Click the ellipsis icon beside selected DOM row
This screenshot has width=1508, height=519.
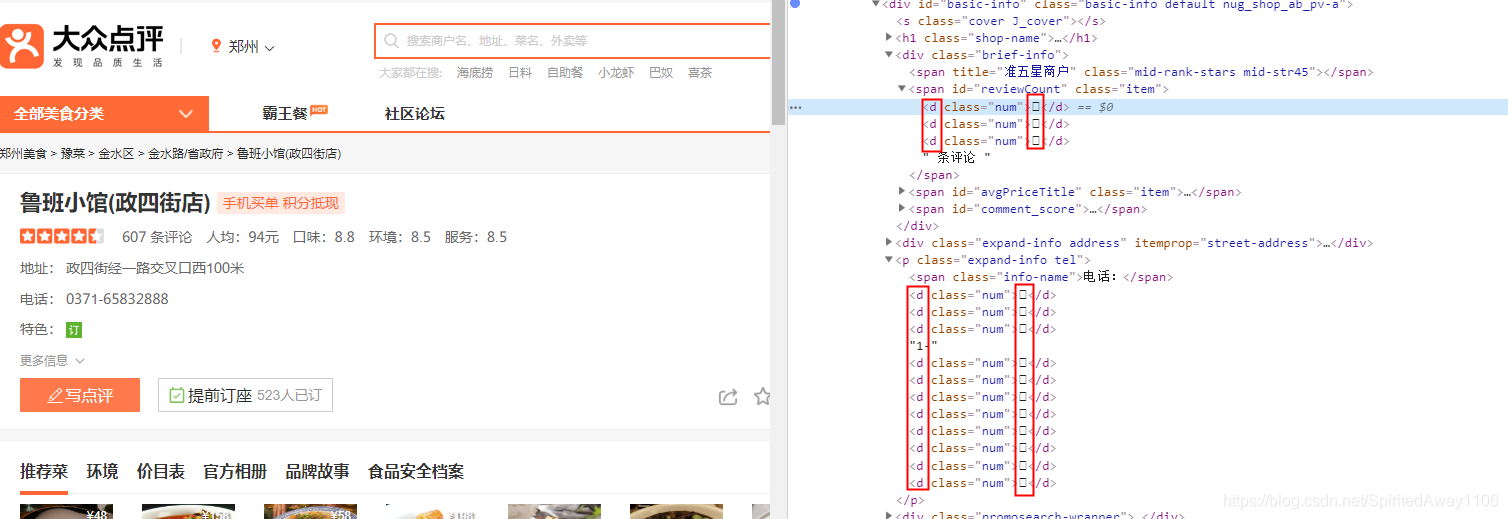click(x=796, y=107)
